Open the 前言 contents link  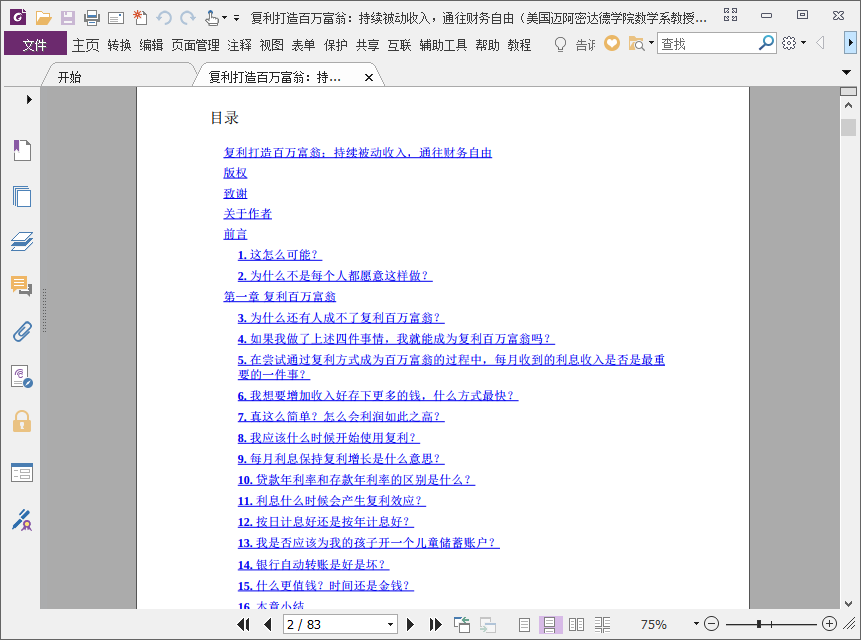(235, 234)
